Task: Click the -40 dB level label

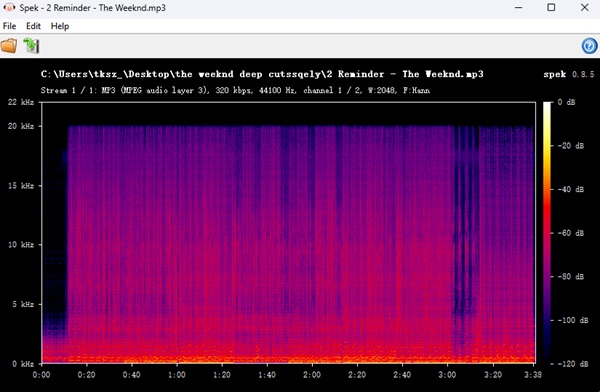Action: pos(571,189)
